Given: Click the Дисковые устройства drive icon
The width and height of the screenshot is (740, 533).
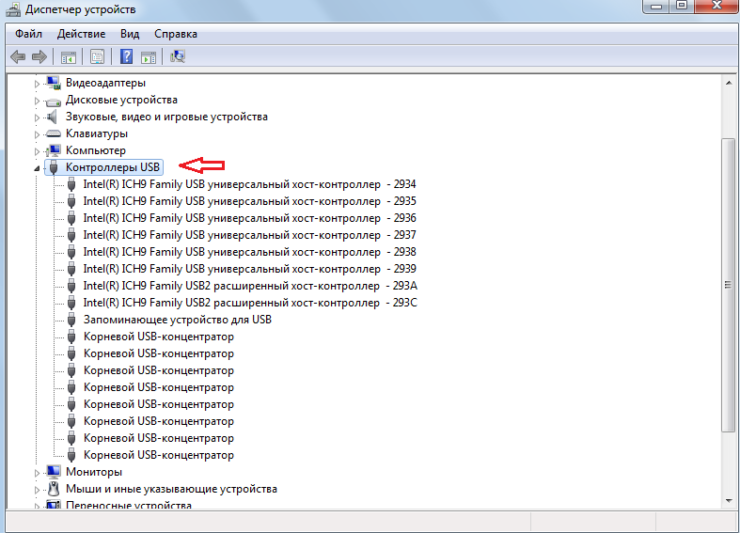Looking at the screenshot, I should pos(53,101).
